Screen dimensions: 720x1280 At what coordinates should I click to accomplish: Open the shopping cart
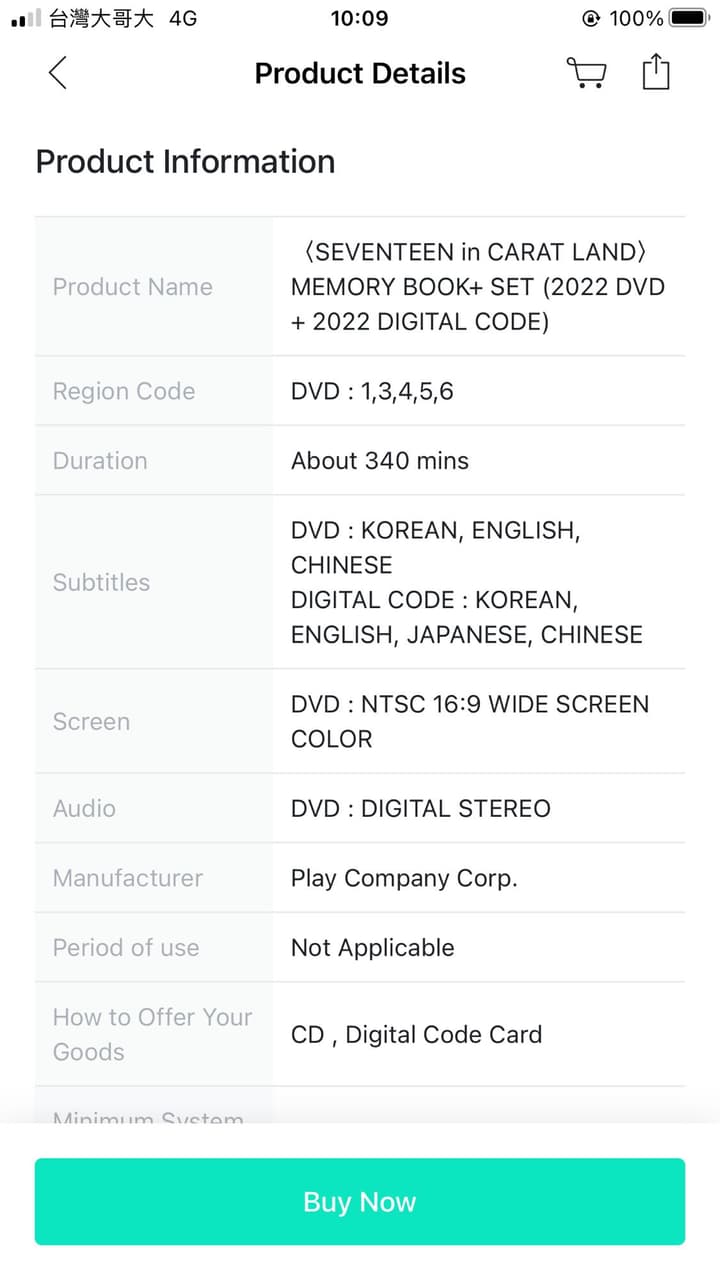587,72
